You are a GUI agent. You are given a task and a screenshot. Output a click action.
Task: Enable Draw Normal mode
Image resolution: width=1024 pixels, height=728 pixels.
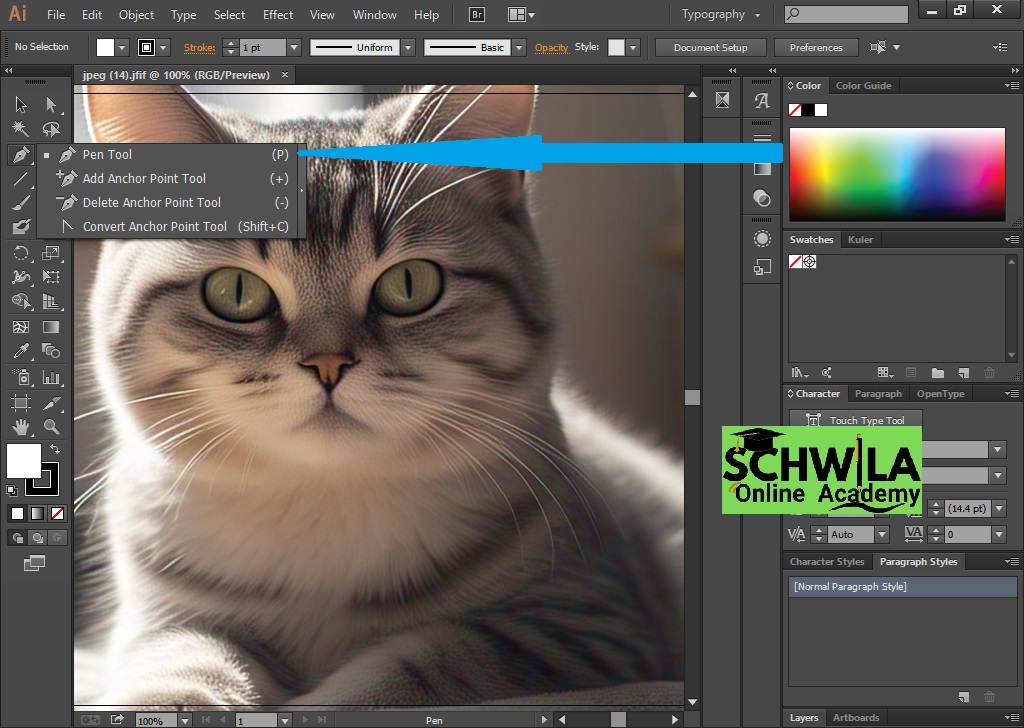[x=18, y=538]
